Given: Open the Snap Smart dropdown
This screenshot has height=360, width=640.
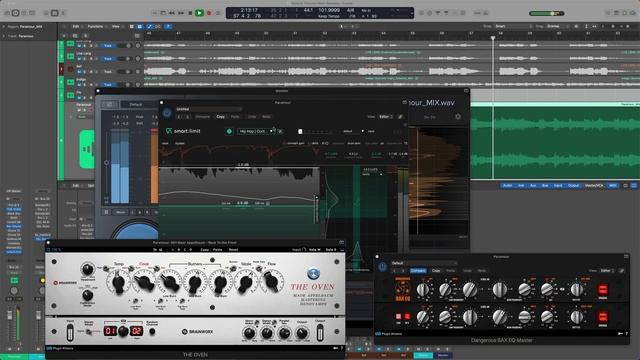Looking at the screenshot, I should tap(512, 26).
